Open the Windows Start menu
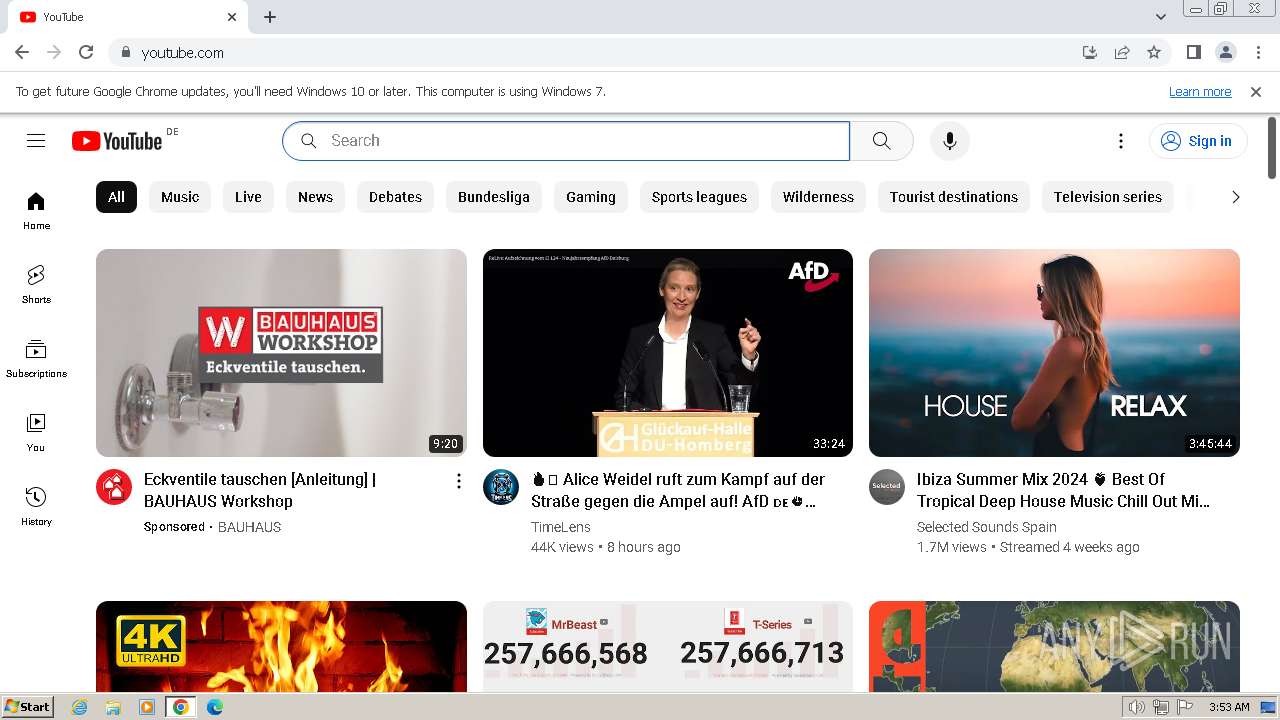This screenshot has width=1280, height=720. pyautogui.click(x=27, y=707)
